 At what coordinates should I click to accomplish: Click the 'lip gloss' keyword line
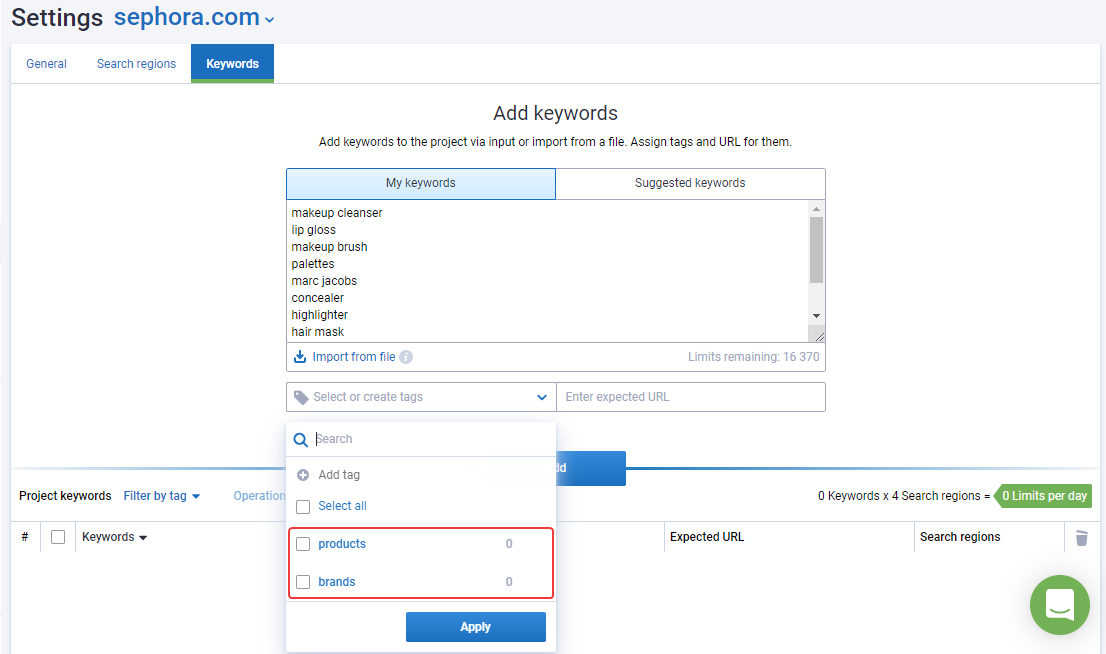point(313,230)
